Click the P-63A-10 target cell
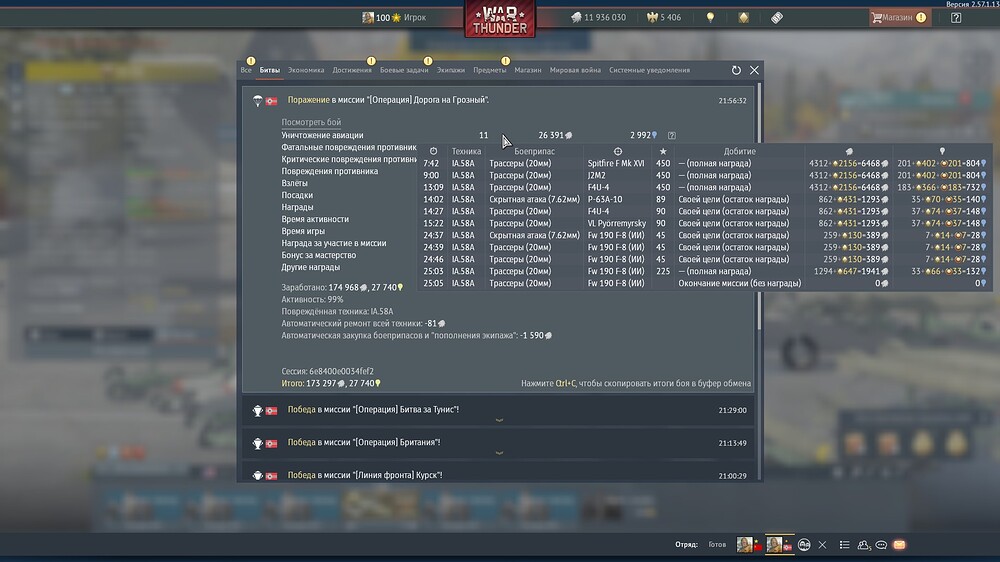The image size is (1000, 562). tap(605, 199)
